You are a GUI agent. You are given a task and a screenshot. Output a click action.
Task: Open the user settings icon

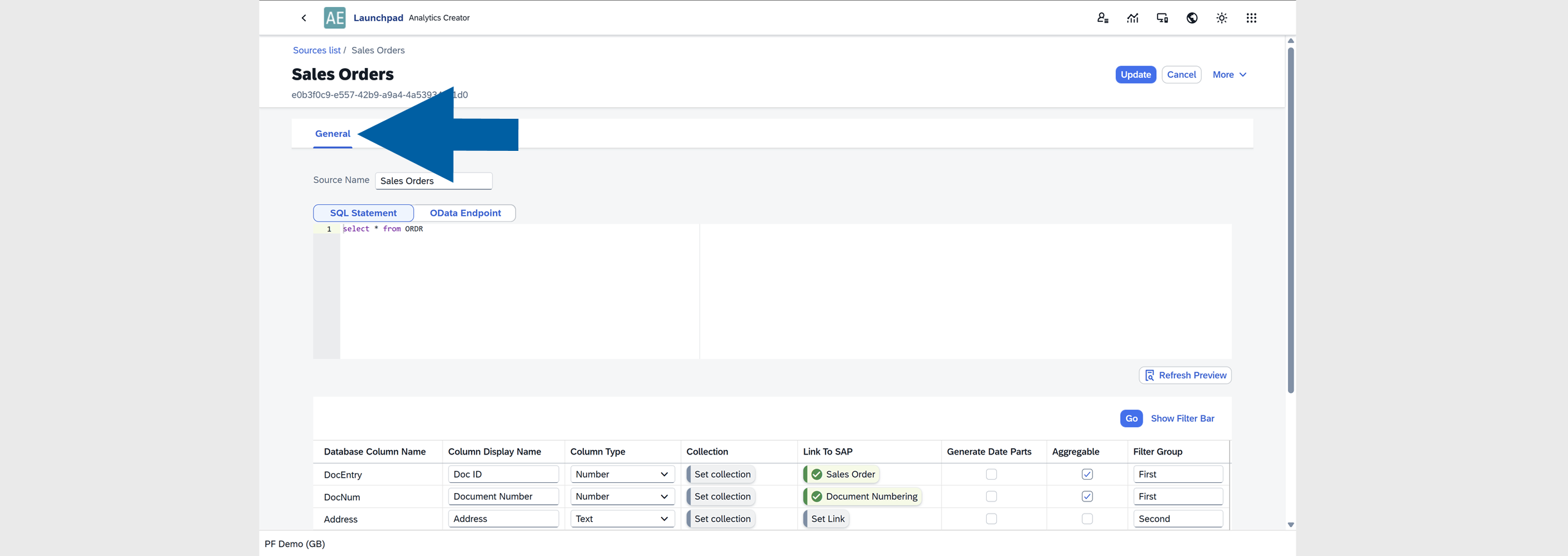coord(1102,18)
